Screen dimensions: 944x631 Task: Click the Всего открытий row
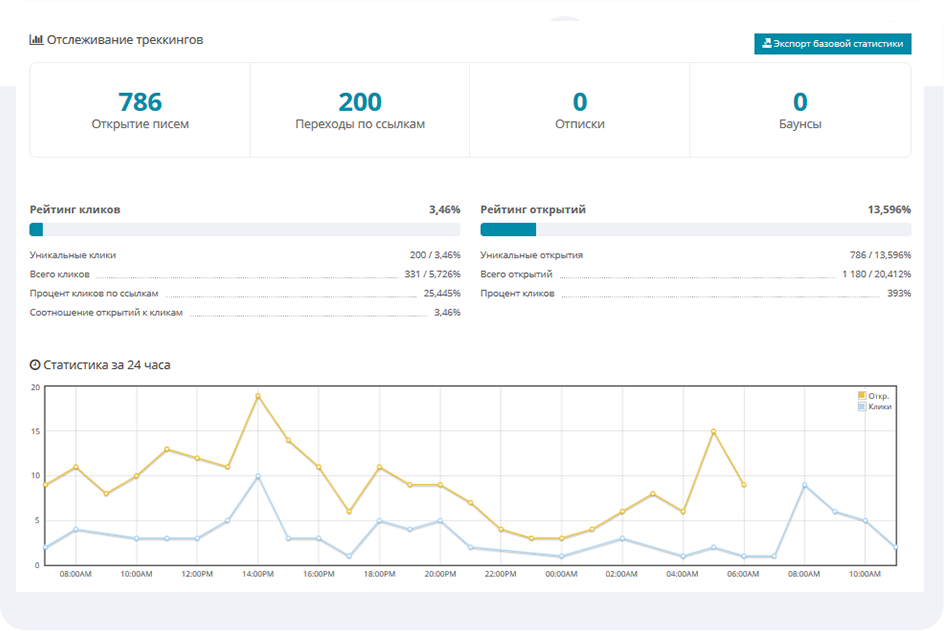coord(695,274)
